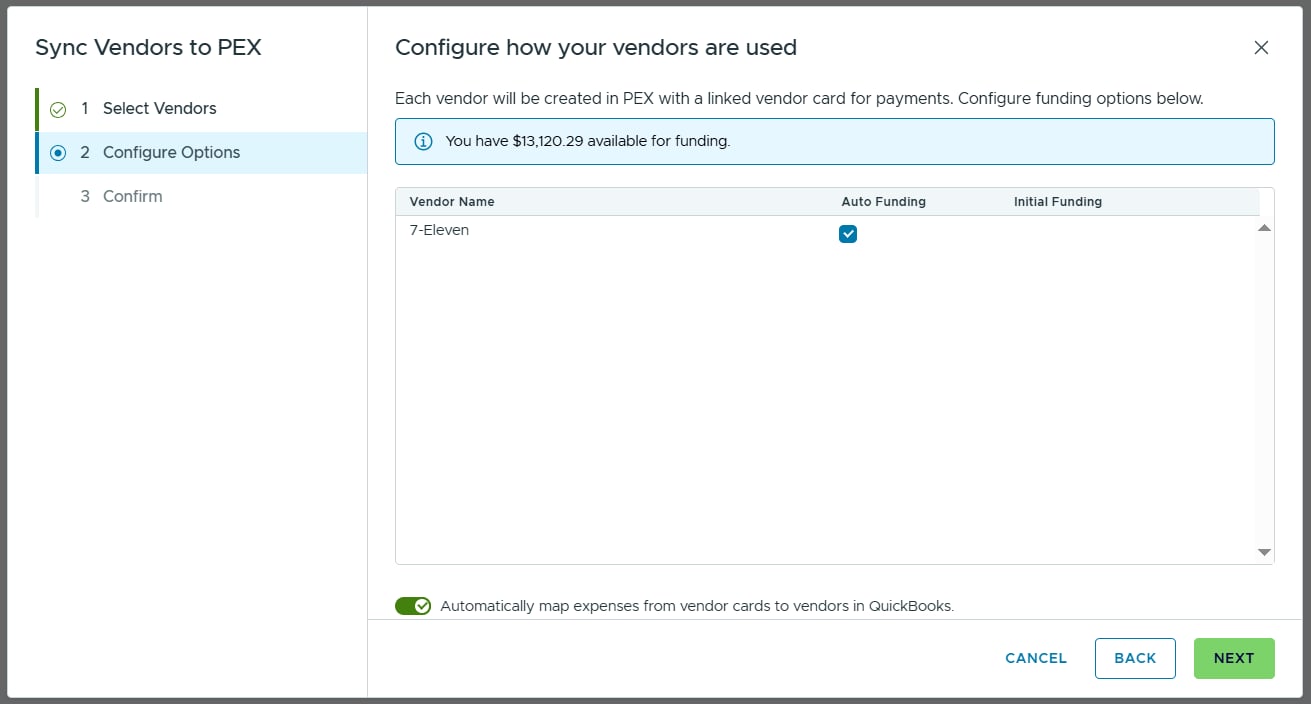1311x704 pixels.
Task: Click the up arrow of the vendor list scrollbar
Action: 1264,228
